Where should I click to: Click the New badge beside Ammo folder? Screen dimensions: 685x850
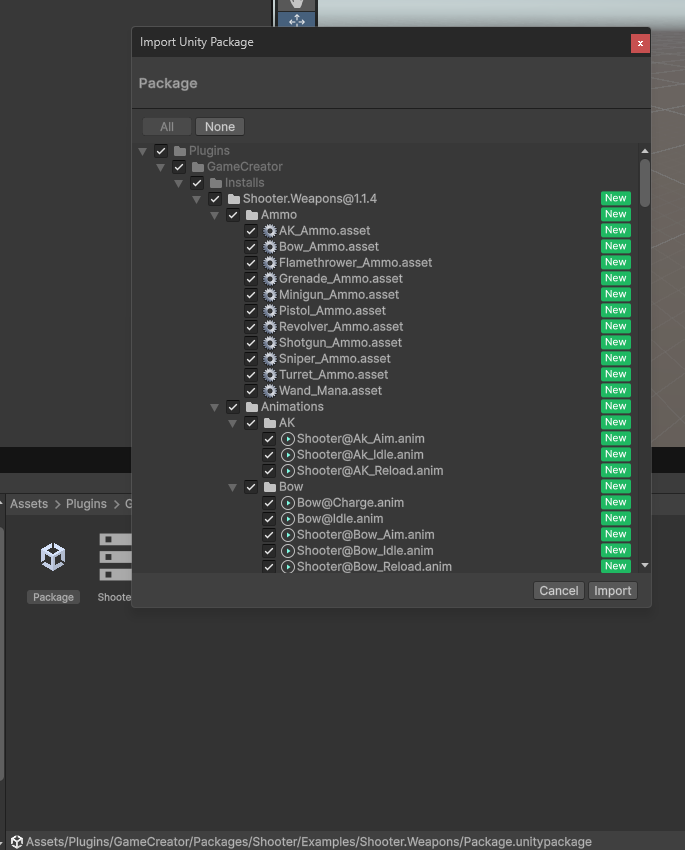[616, 214]
